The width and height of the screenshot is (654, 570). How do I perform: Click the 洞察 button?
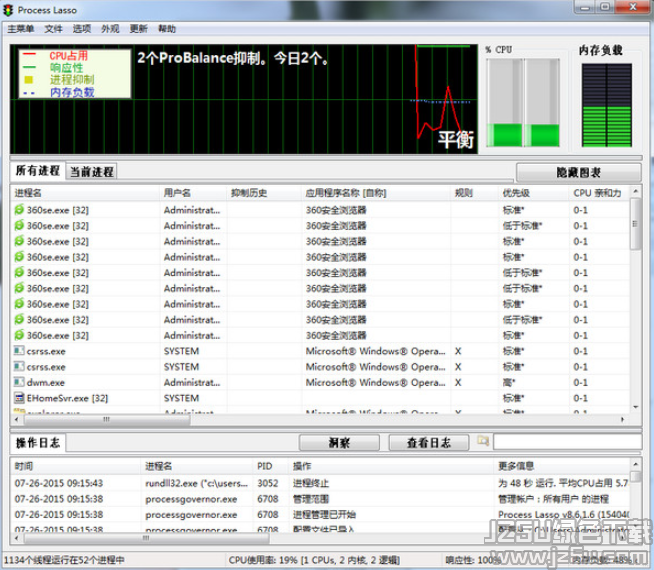click(x=339, y=442)
